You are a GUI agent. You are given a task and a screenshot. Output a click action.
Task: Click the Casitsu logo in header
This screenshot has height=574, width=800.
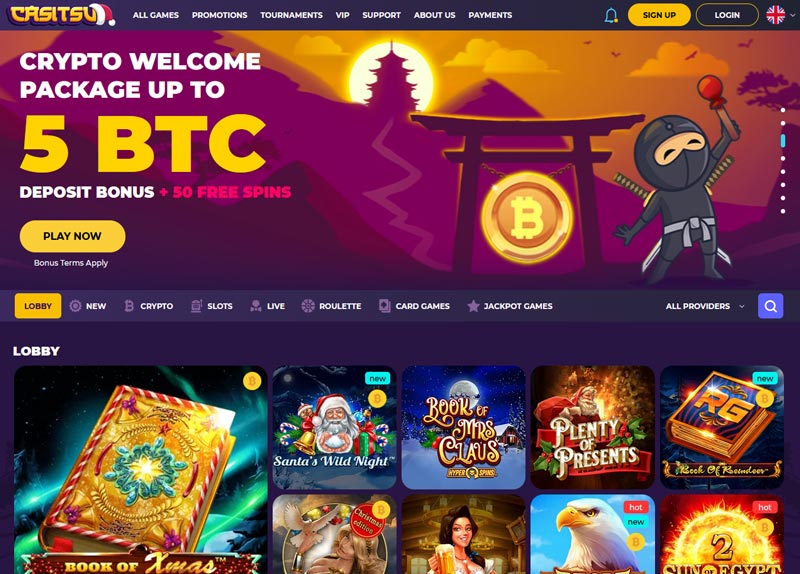coord(61,14)
